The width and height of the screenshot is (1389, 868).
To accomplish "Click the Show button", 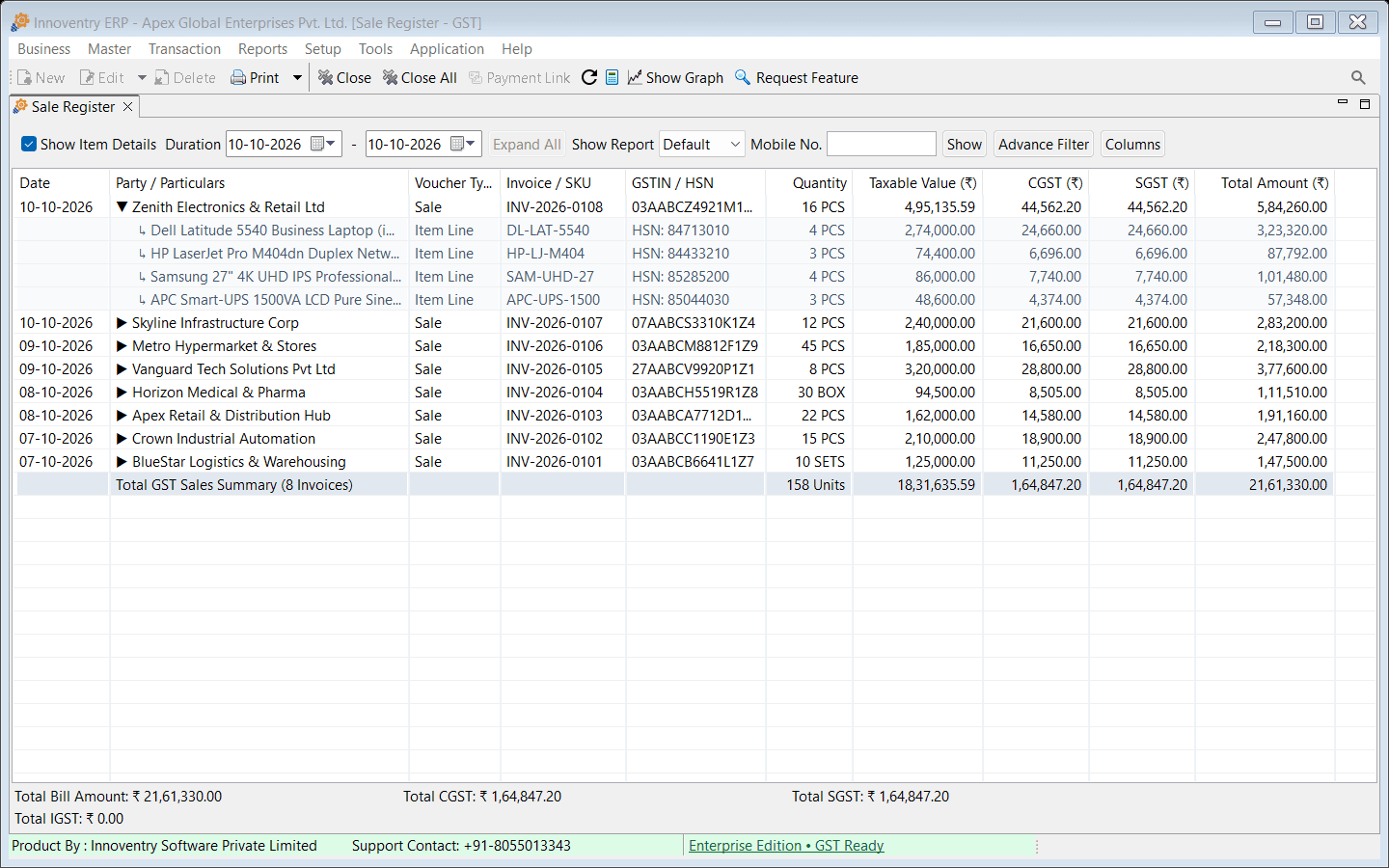I will click(965, 145).
